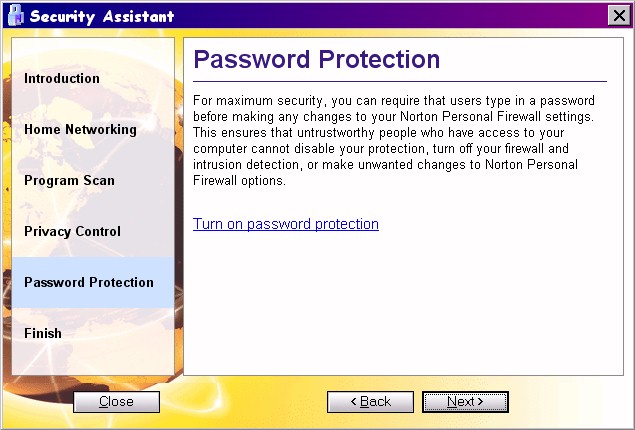This screenshot has width=635, height=430.
Task: Click the description paragraph about firewall settings
Action: 394,140
